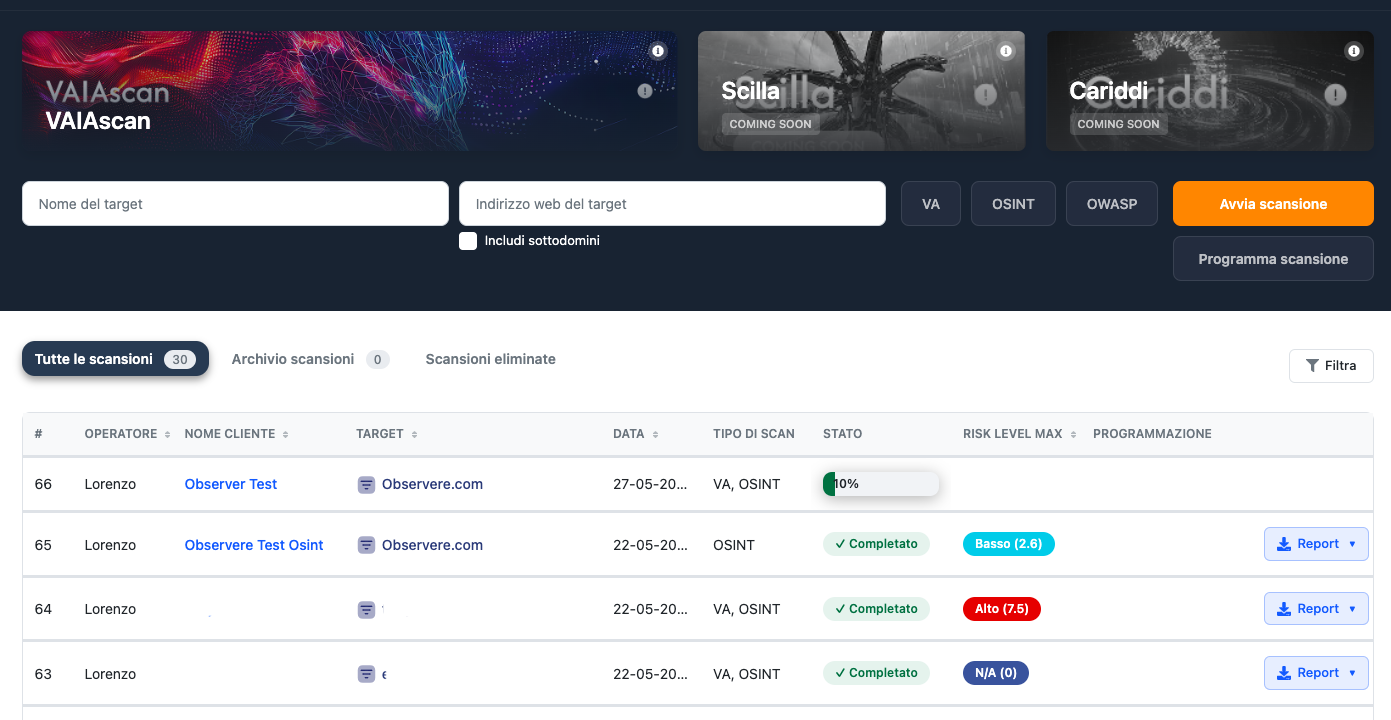Click the 10% progress bar in row 66
This screenshot has width=1391, height=720.
(x=880, y=484)
